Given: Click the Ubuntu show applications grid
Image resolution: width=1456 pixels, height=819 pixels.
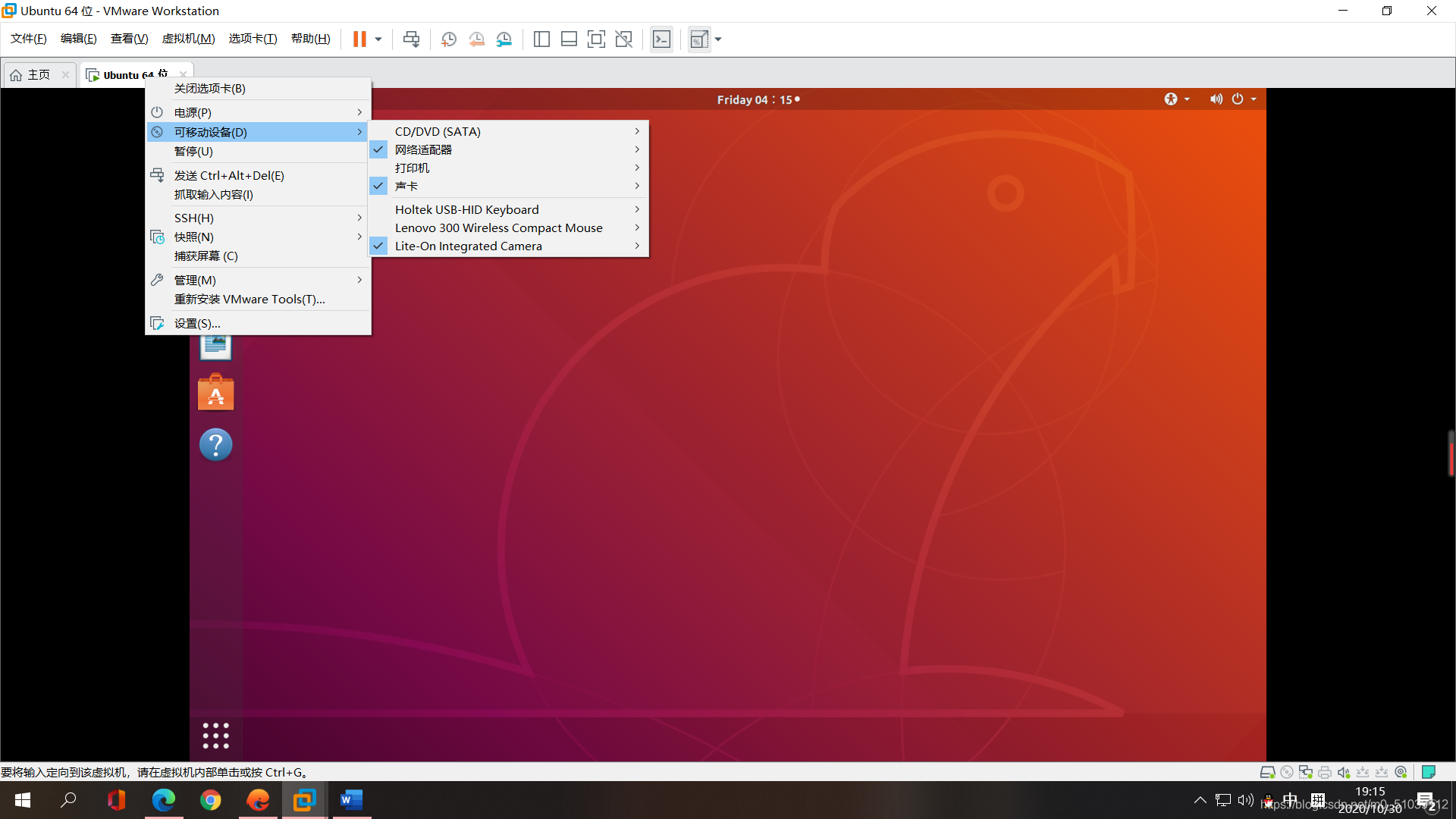Looking at the screenshot, I should (x=216, y=736).
